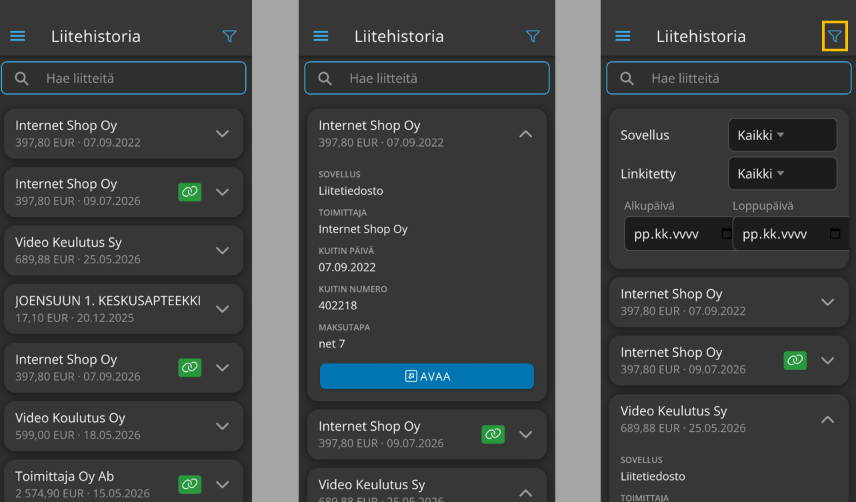856x502 pixels.
Task: Click the AVAA button
Action: click(x=427, y=376)
